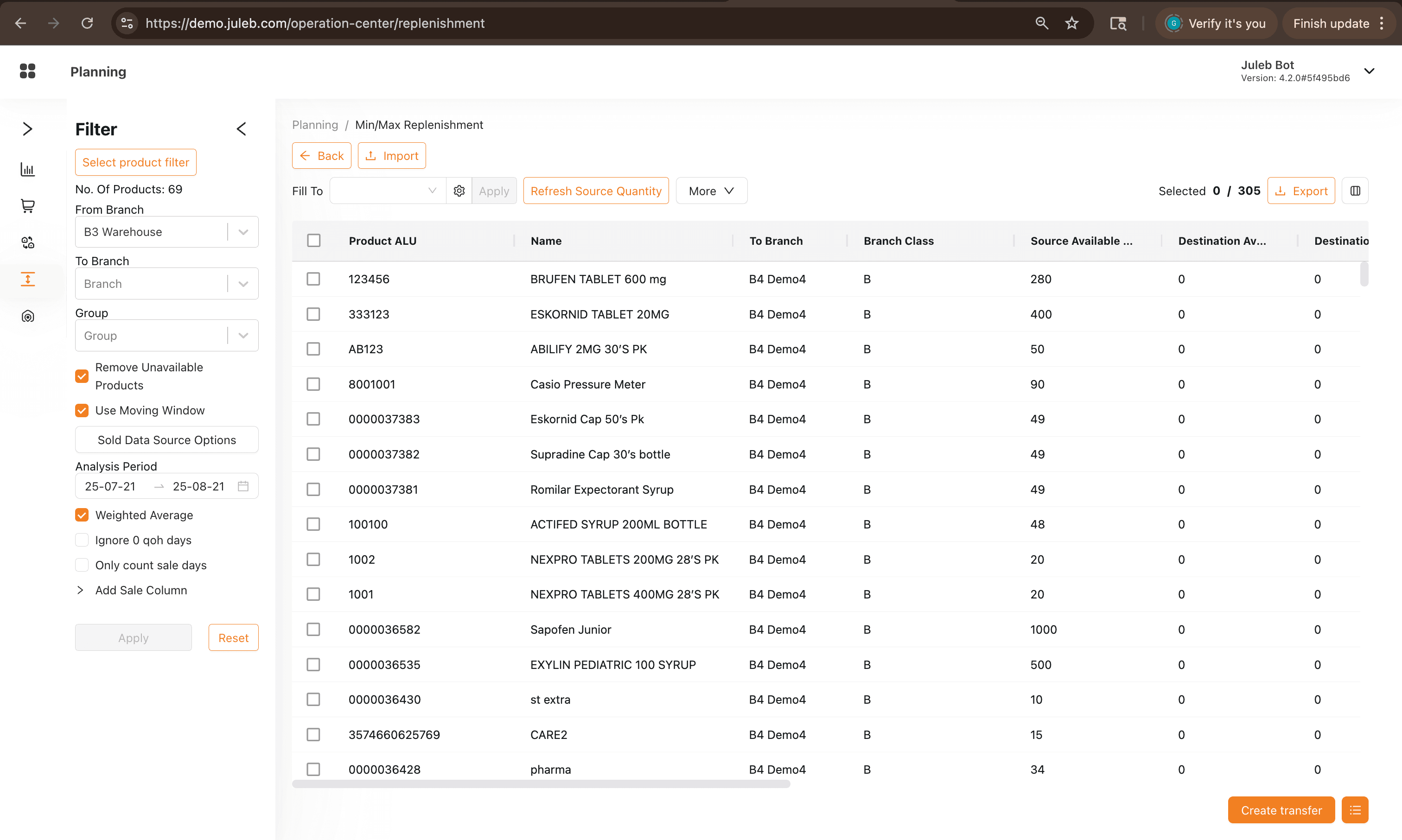Enable Ignore 0 qoh days checkbox

[82, 540]
